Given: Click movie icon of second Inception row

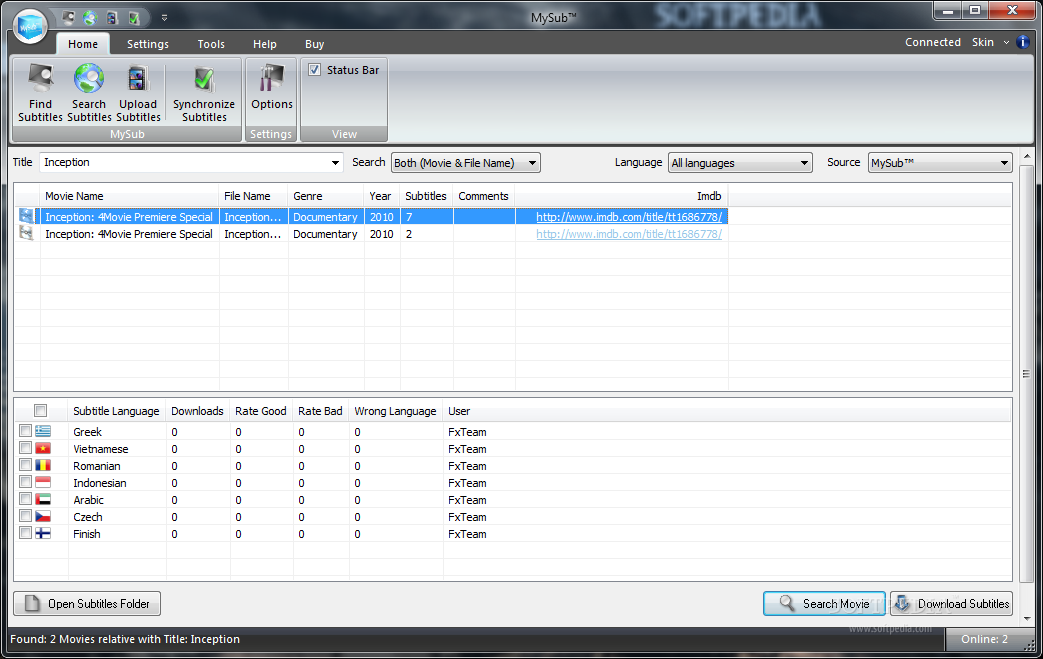Looking at the screenshot, I should pyautogui.click(x=27, y=233).
